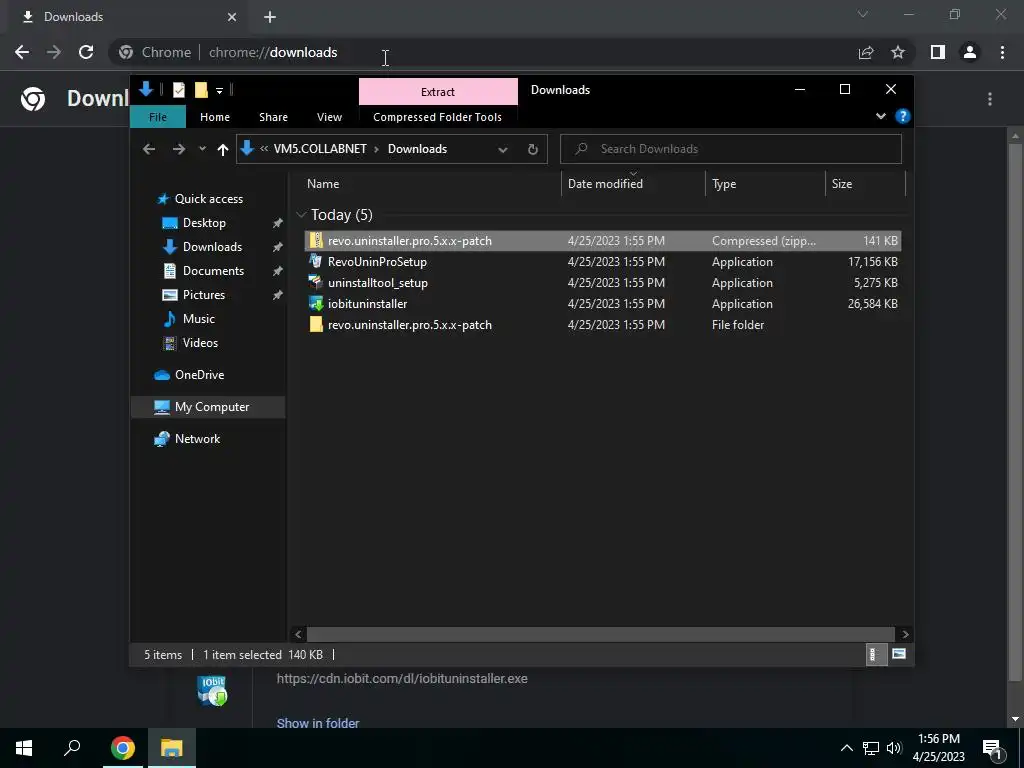
Task: Open Pictures in navigation pane
Action: pyautogui.click(x=204, y=295)
